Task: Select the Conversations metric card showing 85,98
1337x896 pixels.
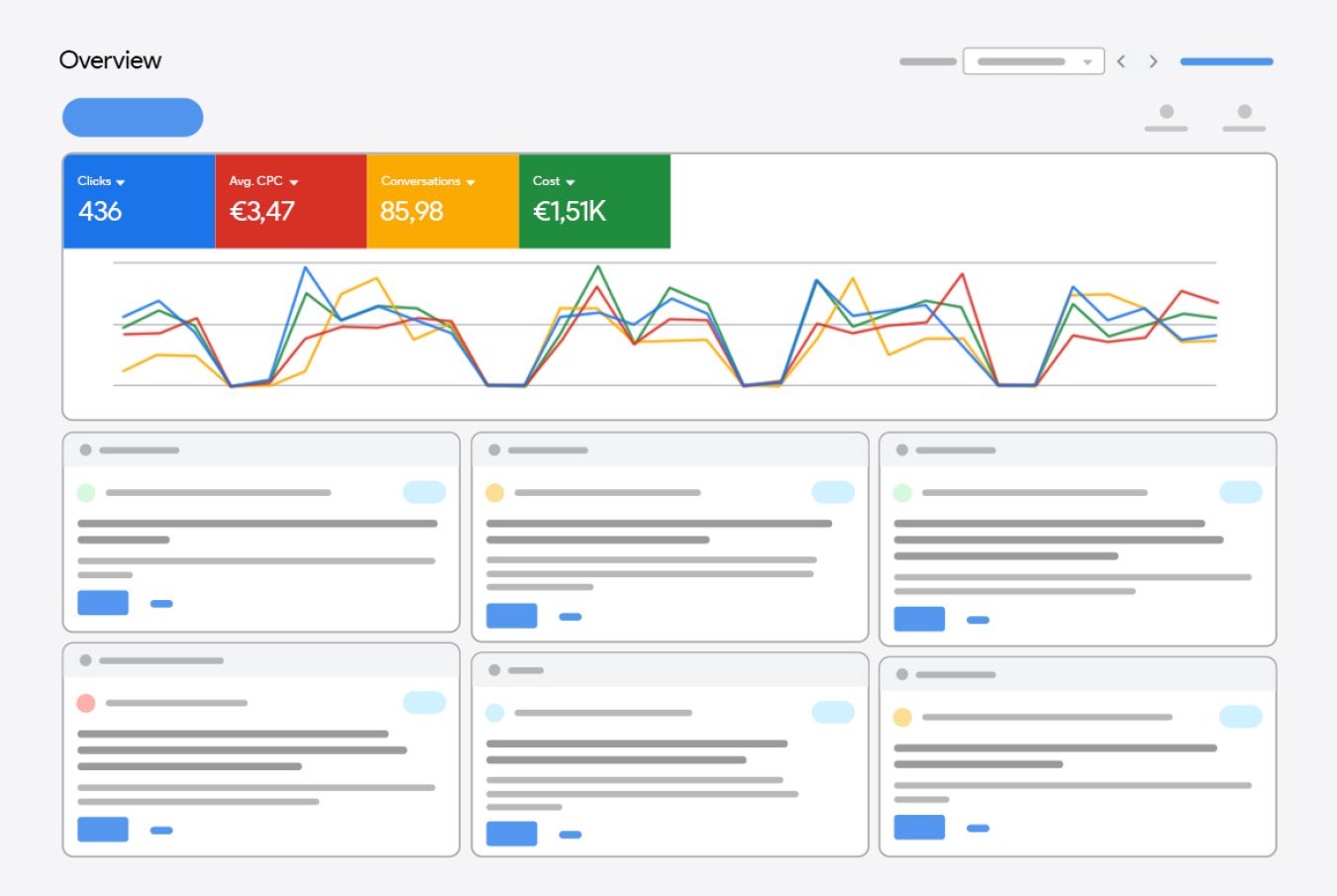Action: click(443, 201)
